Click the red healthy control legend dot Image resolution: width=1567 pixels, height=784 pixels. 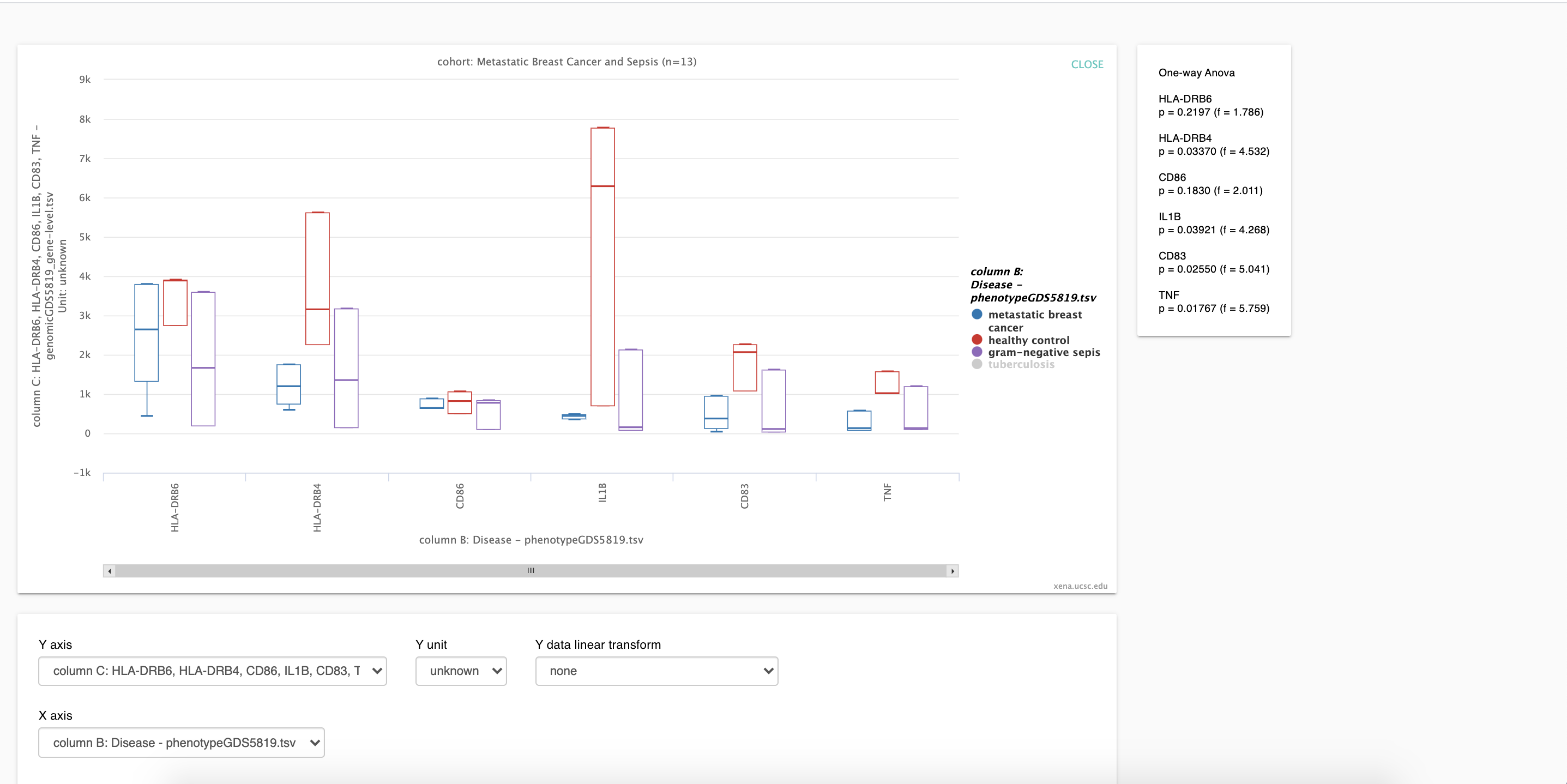pyautogui.click(x=977, y=340)
